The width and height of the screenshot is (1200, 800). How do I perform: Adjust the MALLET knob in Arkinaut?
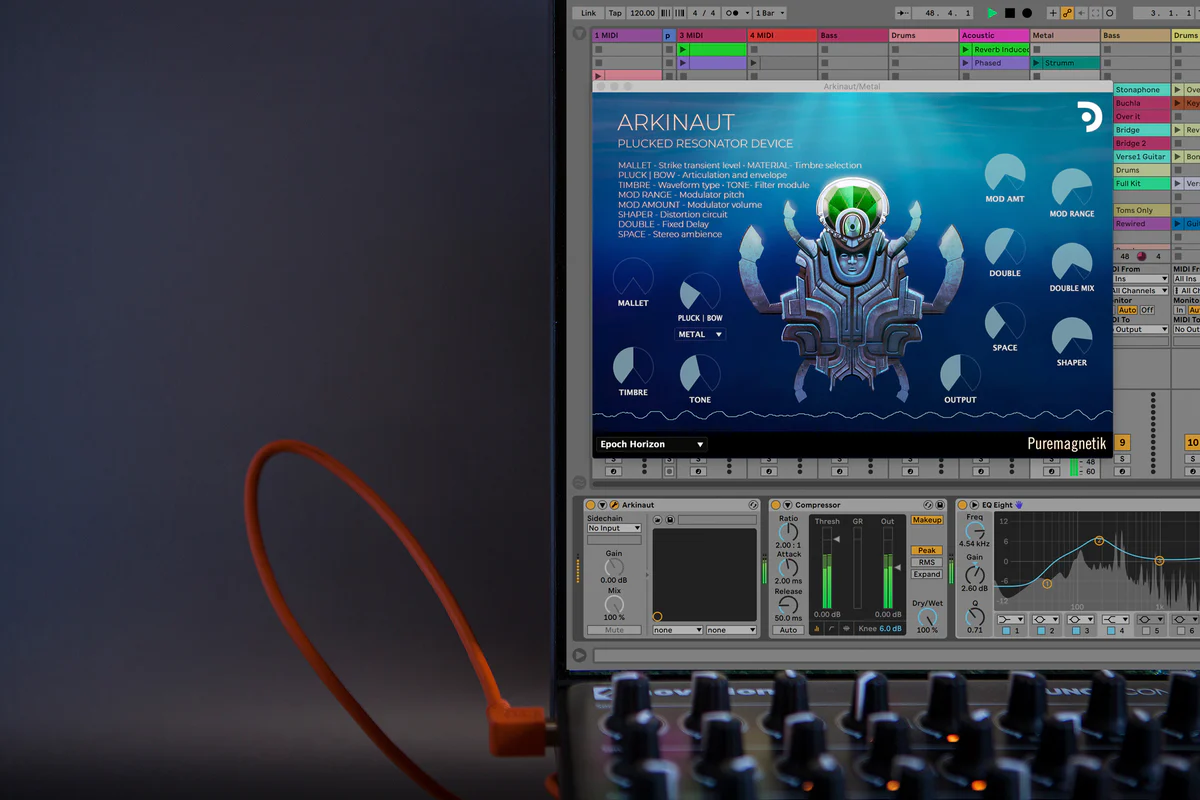point(633,276)
